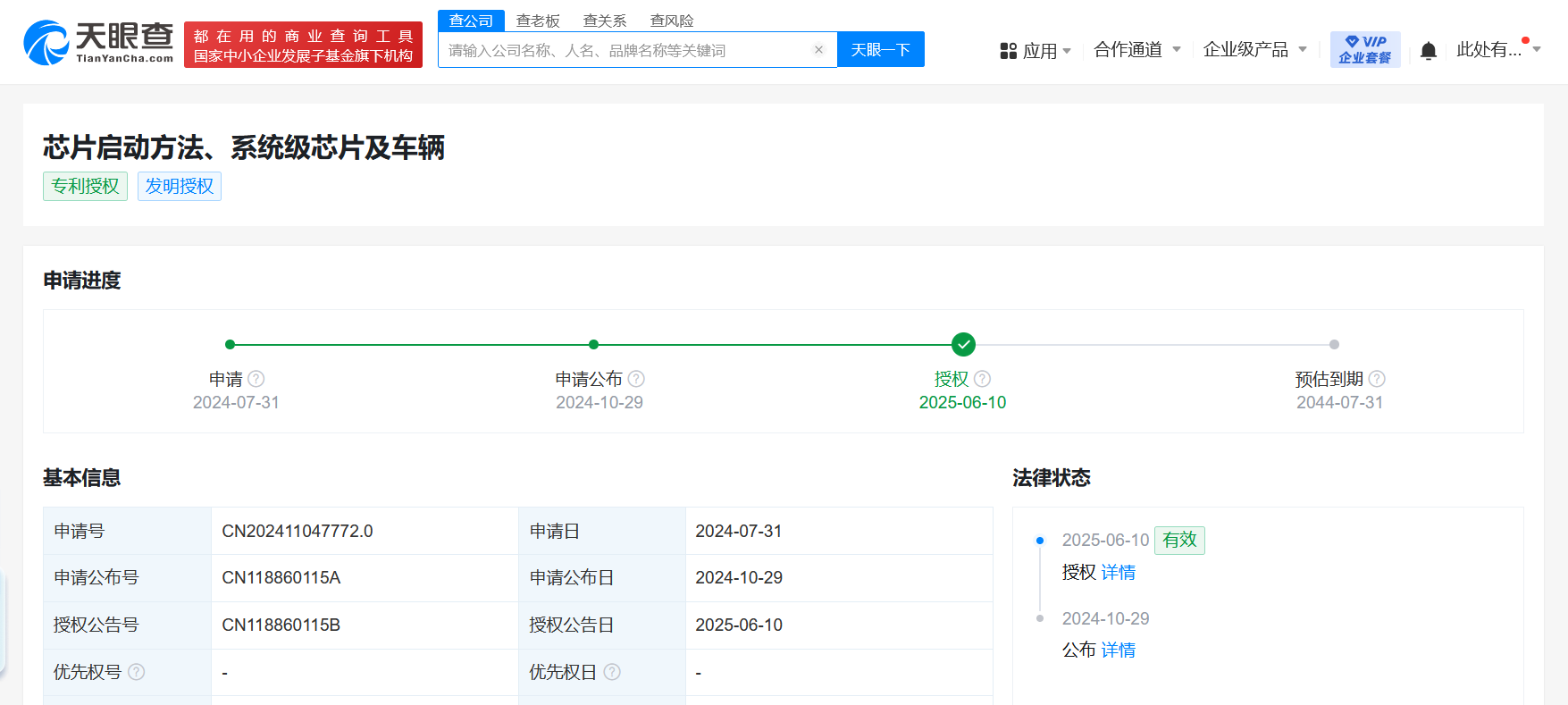The height and width of the screenshot is (705, 1568).
Task: Click help icon beside 授权 milestone
Action: (x=983, y=379)
